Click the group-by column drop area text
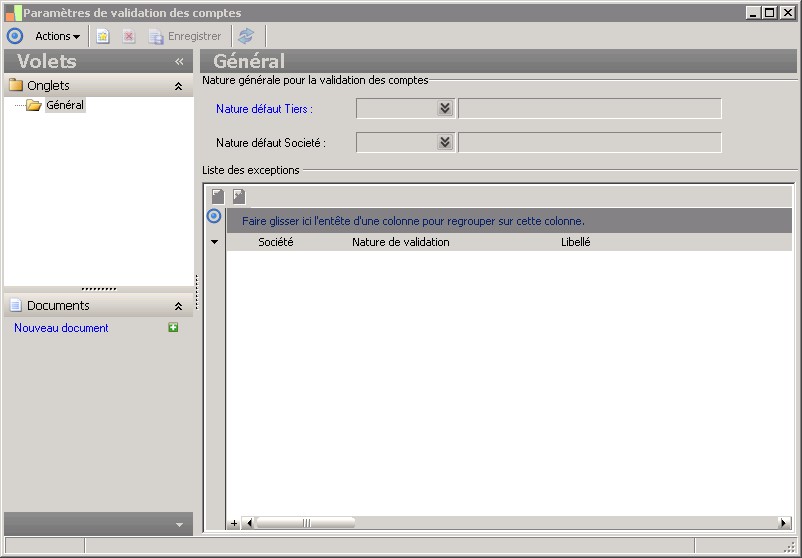802x558 pixels. click(x=413, y=221)
